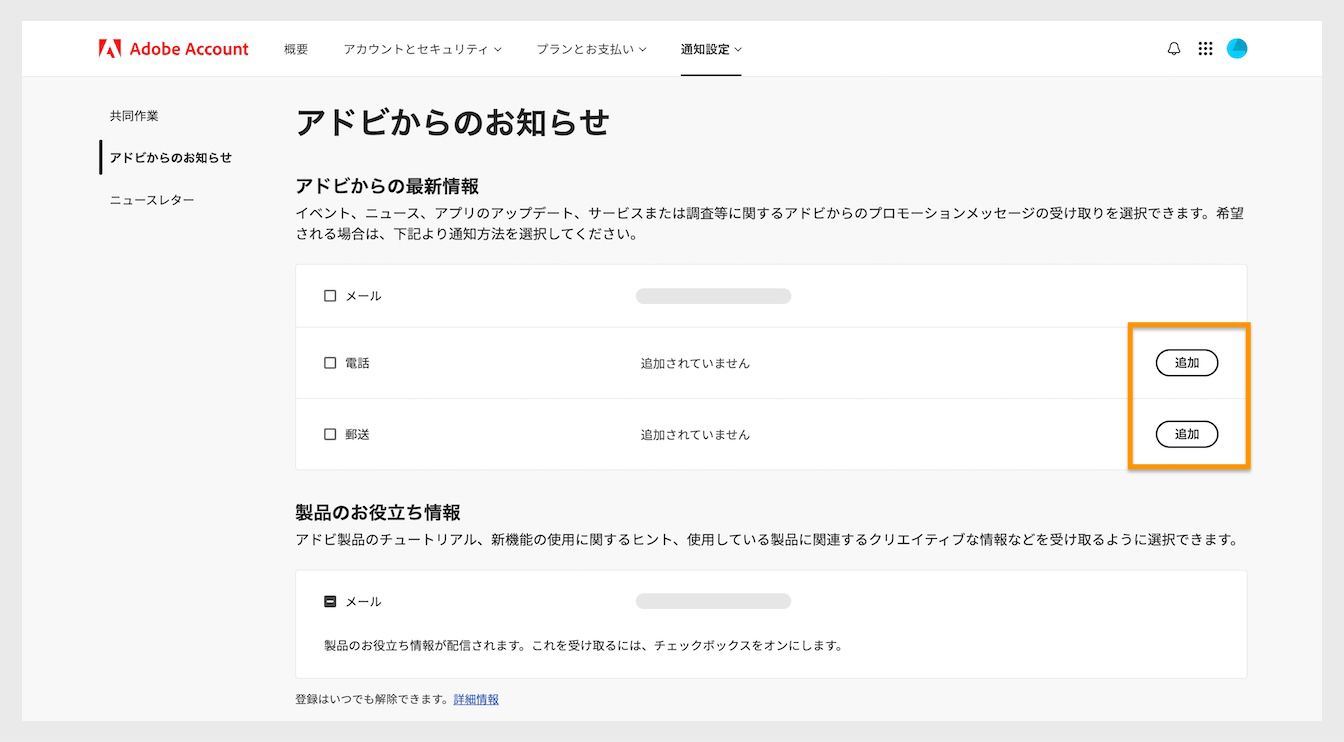Select ニュースレター in the sidebar
Image resolution: width=1344 pixels, height=742 pixels.
[x=152, y=200]
